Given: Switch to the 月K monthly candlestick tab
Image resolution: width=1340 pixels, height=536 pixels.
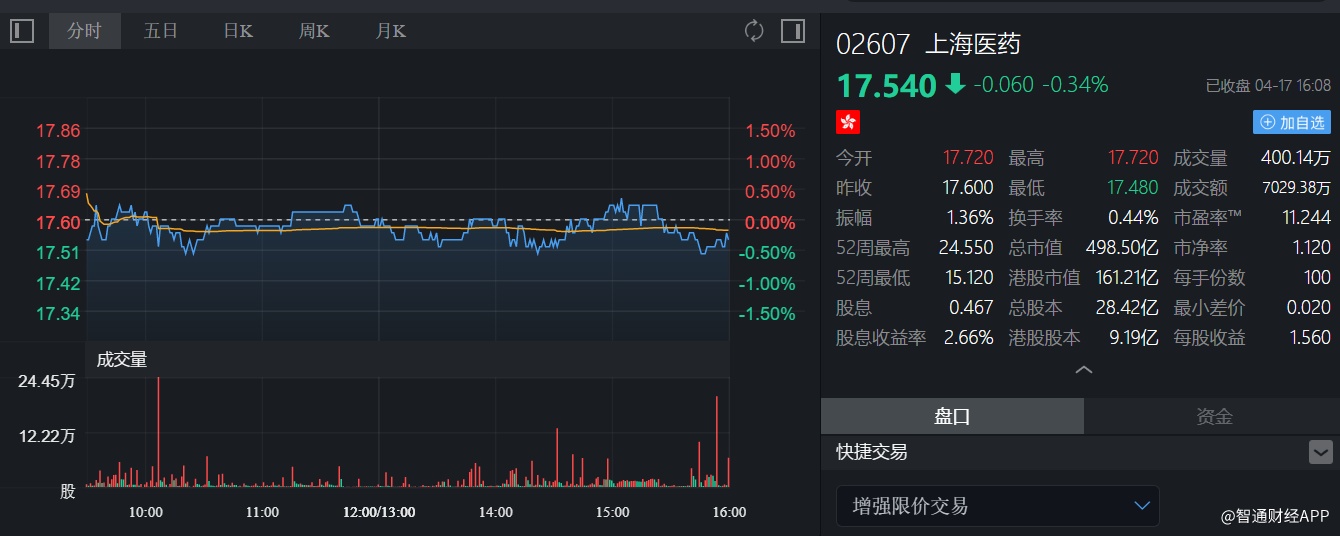Looking at the screenshot, I should click(x=390, y=31).
